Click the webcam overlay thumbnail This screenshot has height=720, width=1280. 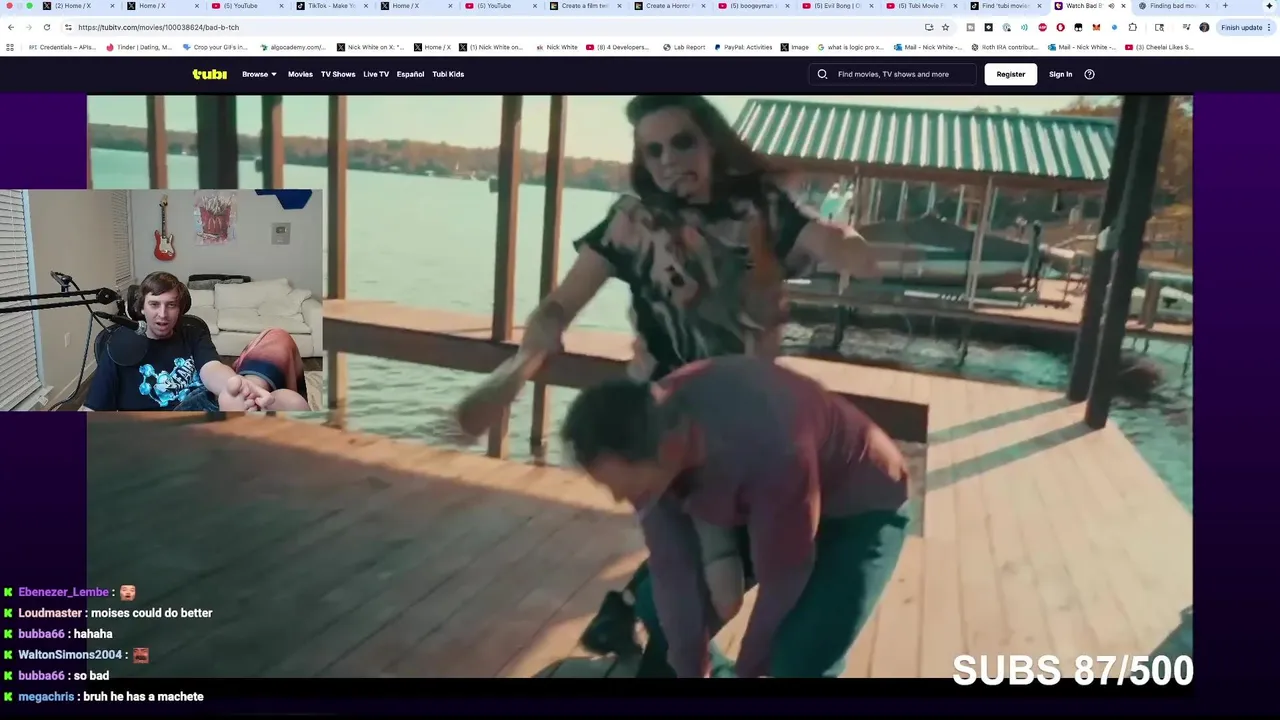tap(161, 300)
